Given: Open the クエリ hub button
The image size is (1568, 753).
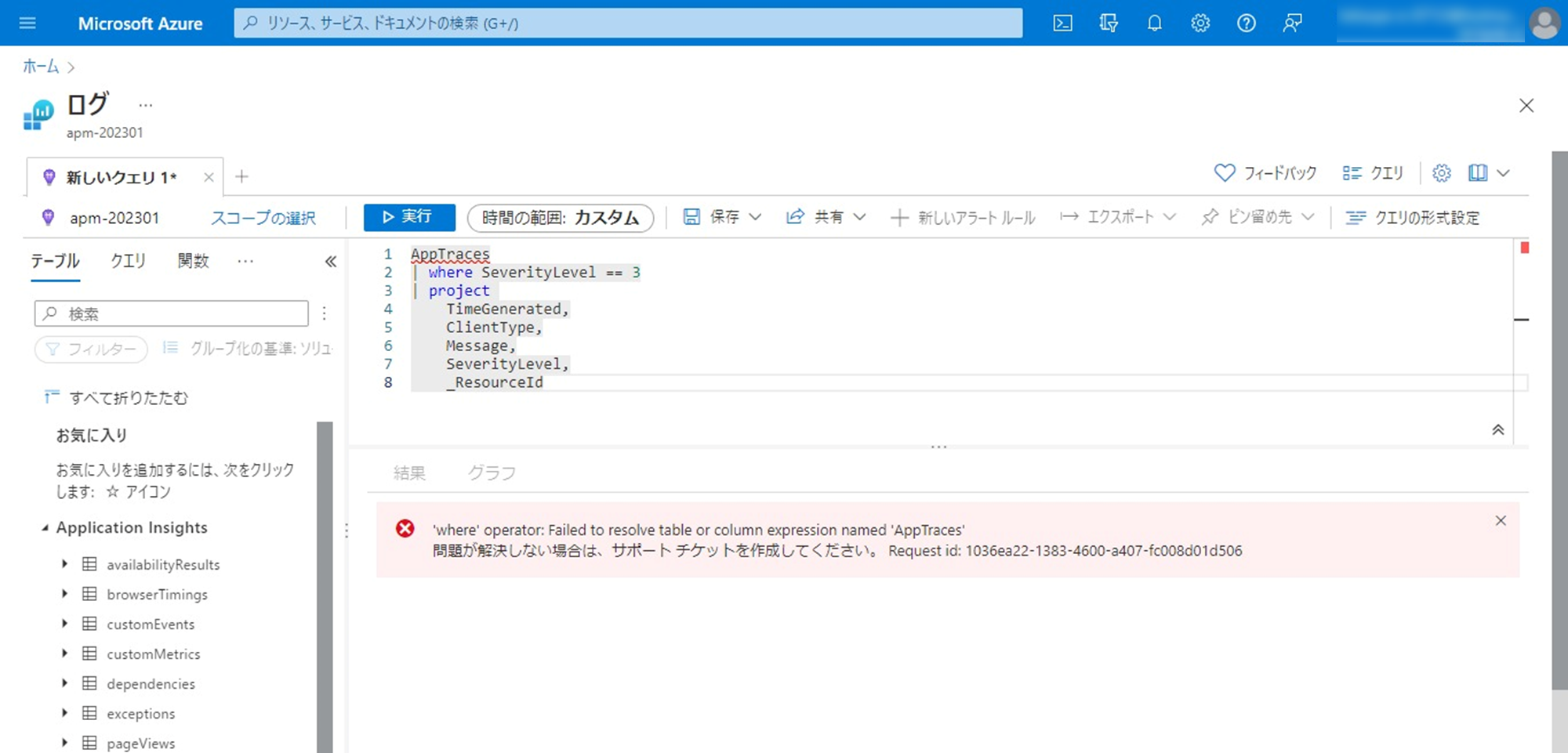Looking at the screenshot, I should (x=1373, y=173).
